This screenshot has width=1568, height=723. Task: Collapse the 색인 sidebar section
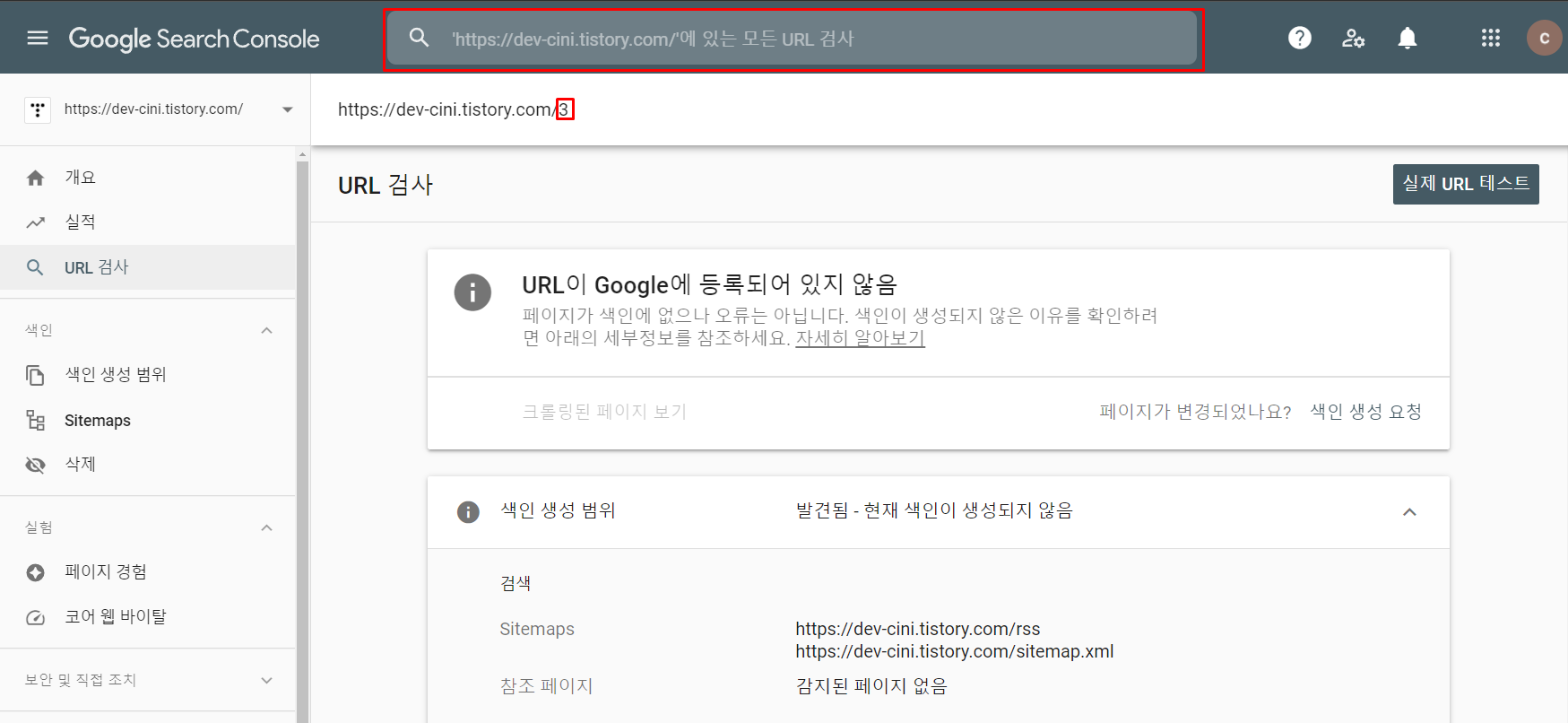click(x=266, y=330)
